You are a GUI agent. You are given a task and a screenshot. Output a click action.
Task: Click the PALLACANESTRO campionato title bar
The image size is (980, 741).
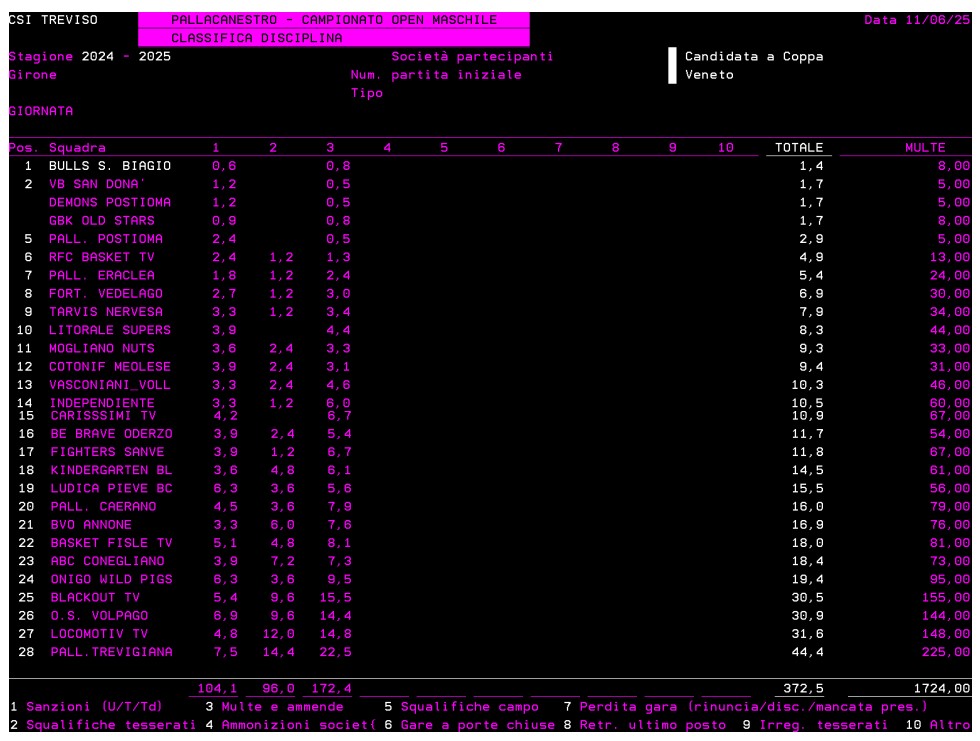(333, 19)
